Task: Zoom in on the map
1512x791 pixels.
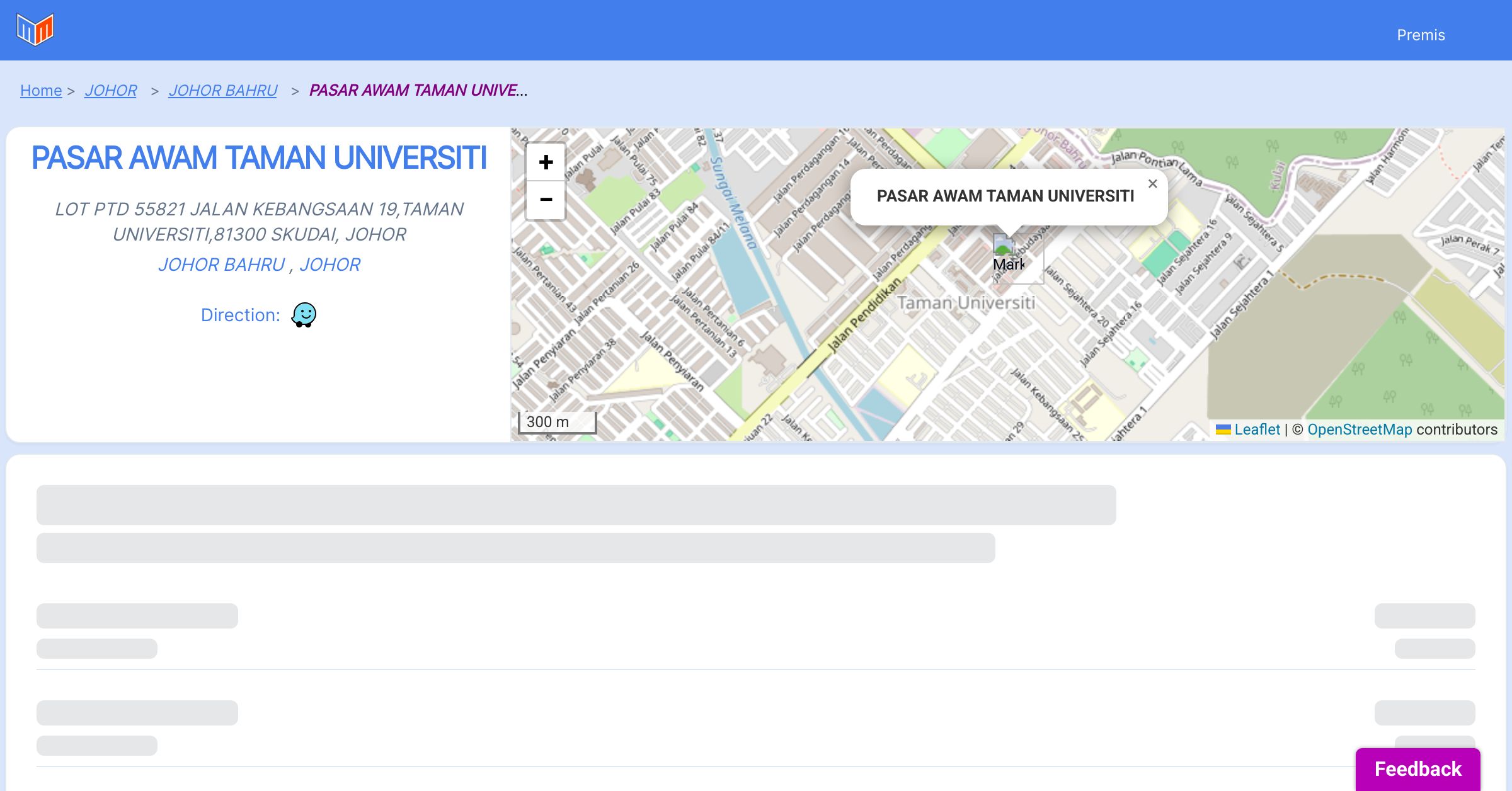Action: click(546, 162)
